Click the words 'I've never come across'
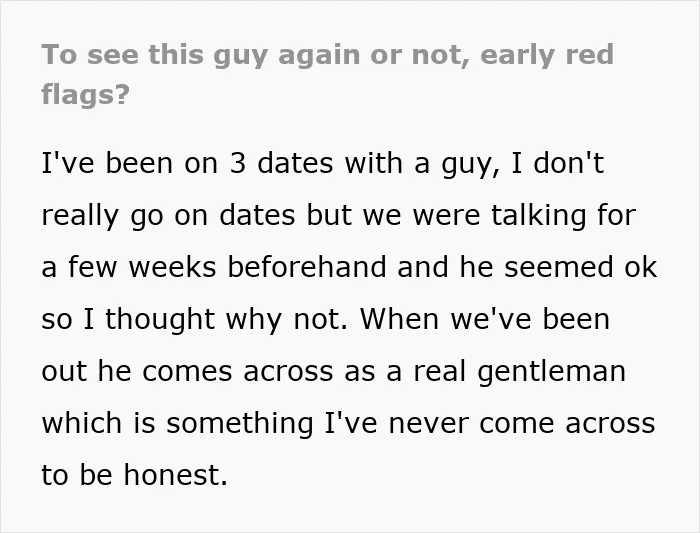 (x=490, y=422)
